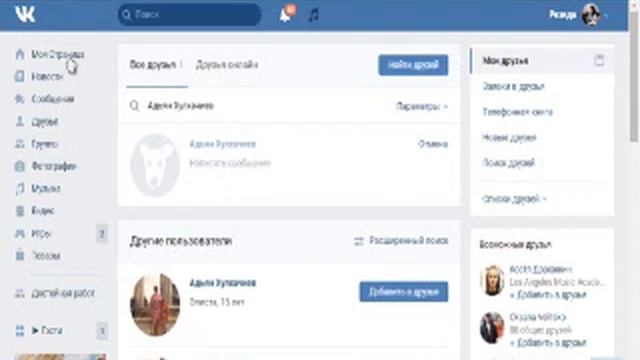Click the Photos sidebar icon
The height and width of the screenshot is (360, 640).
[20, 166]
